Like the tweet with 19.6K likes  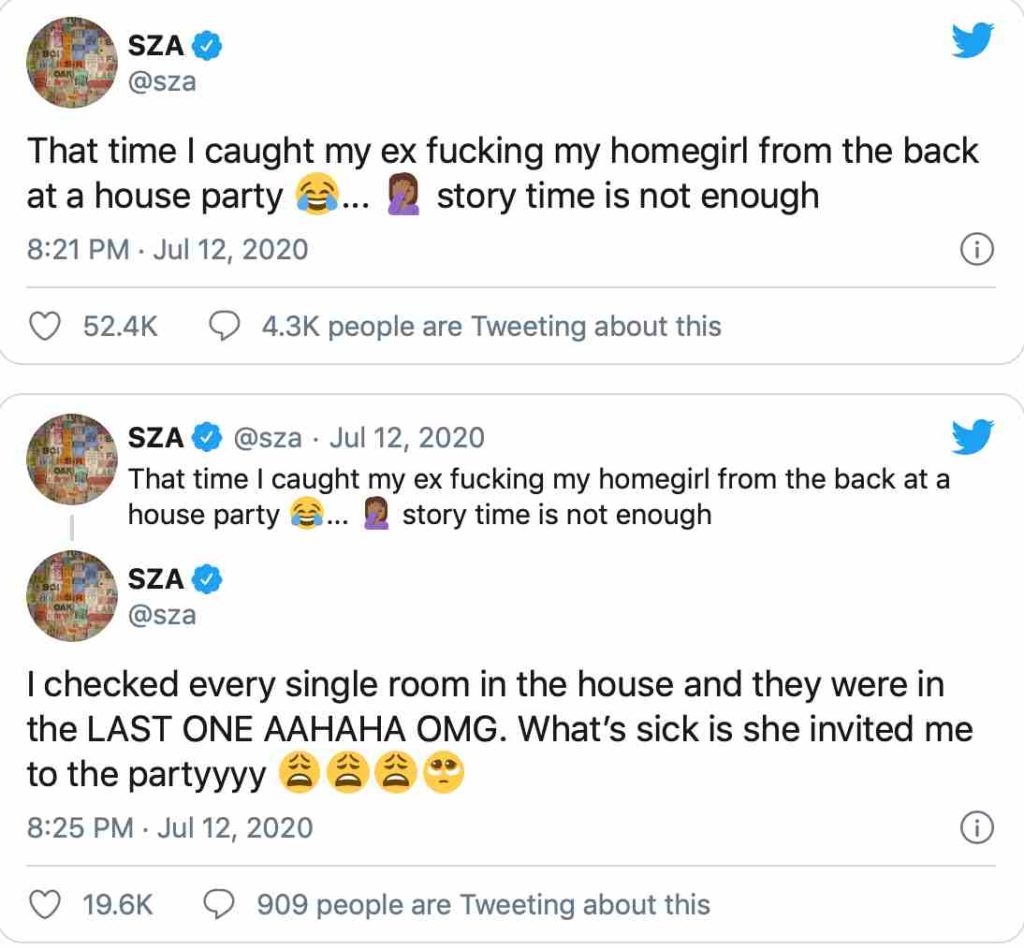44,904
